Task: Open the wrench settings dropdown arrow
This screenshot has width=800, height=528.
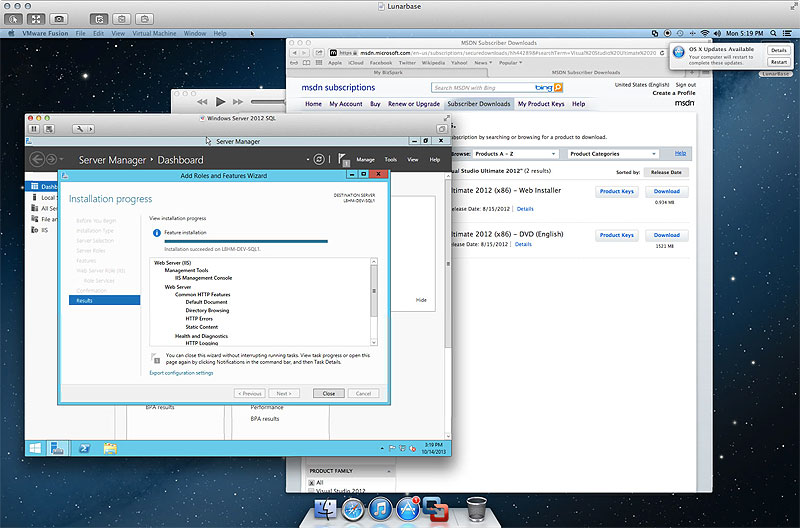Action: click(x=91, y=129)
